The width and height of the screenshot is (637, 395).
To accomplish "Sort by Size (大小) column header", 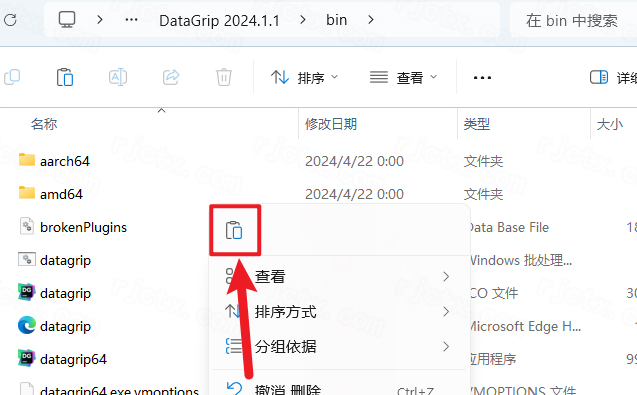I will point(609,124).
